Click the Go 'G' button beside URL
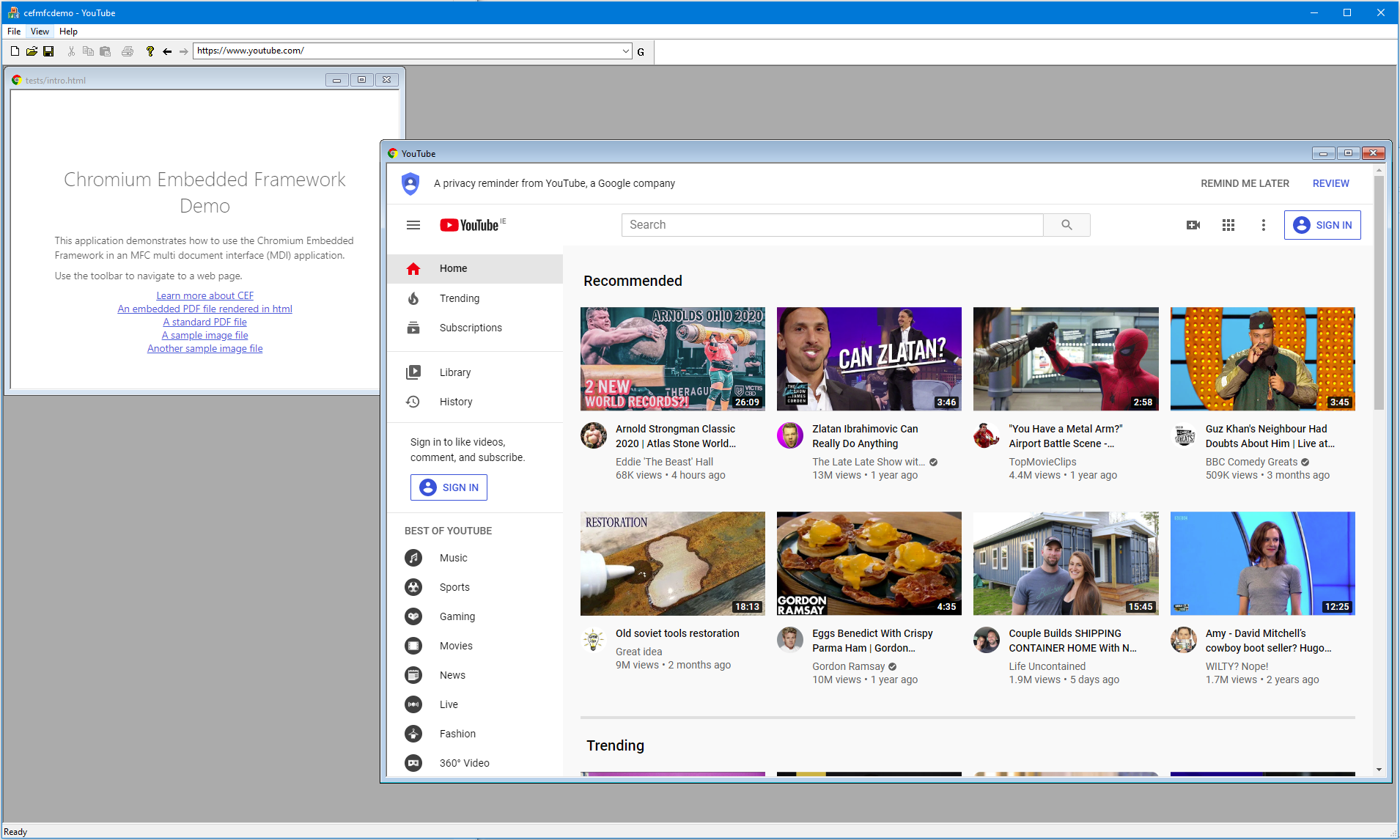Viewport: 1400px width, 840px height. pos(641,51)
